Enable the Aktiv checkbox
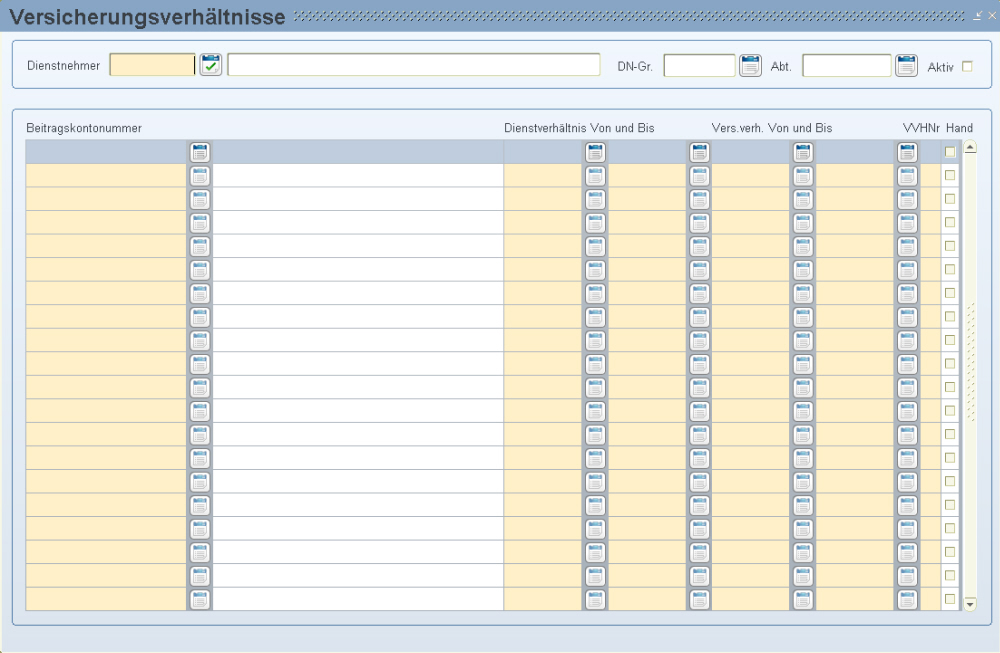The height and width of the screenshot is (653, 1000). pos(966,67)
